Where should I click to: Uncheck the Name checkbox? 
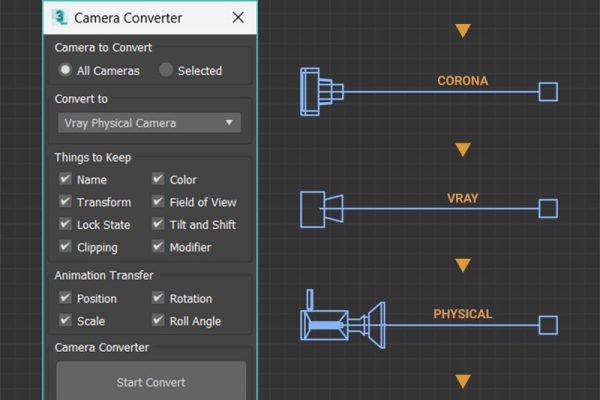pyautogui.click(x=65, y=179)
